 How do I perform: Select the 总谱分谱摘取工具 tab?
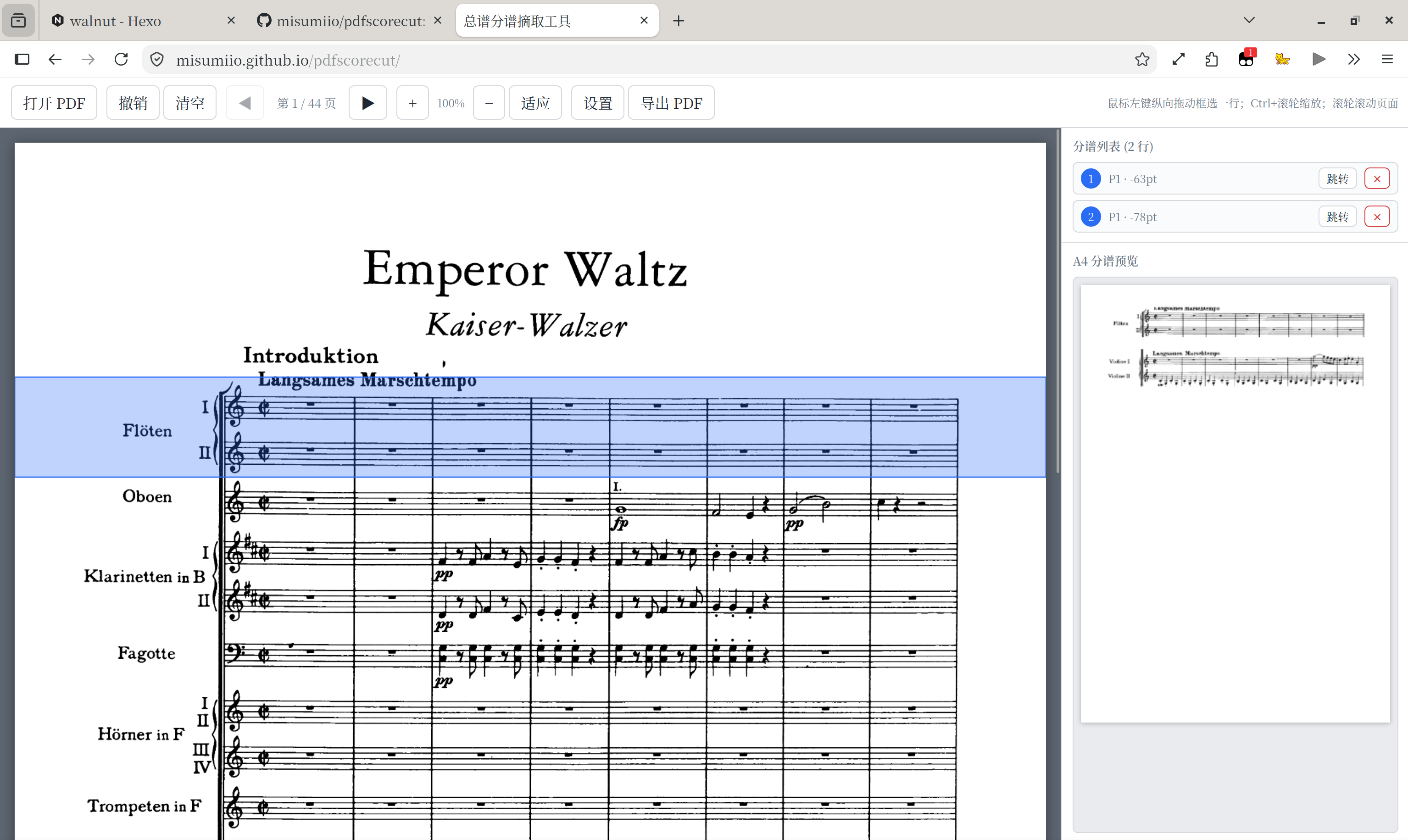(557, 21)
